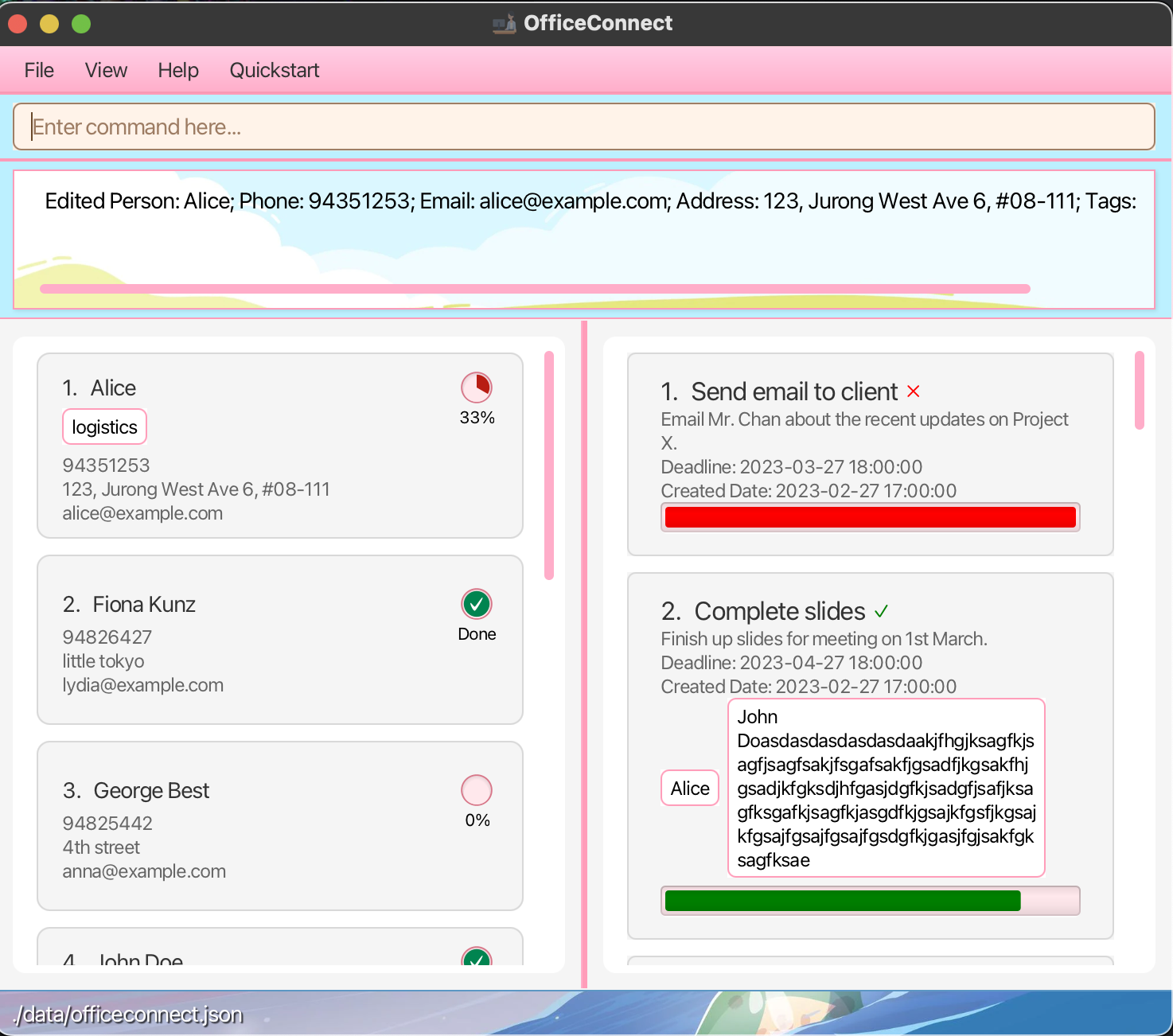This screenshot has width=1173, height=1036.
Task: Click the green check beside Complete slides
Action: [881, 611]
